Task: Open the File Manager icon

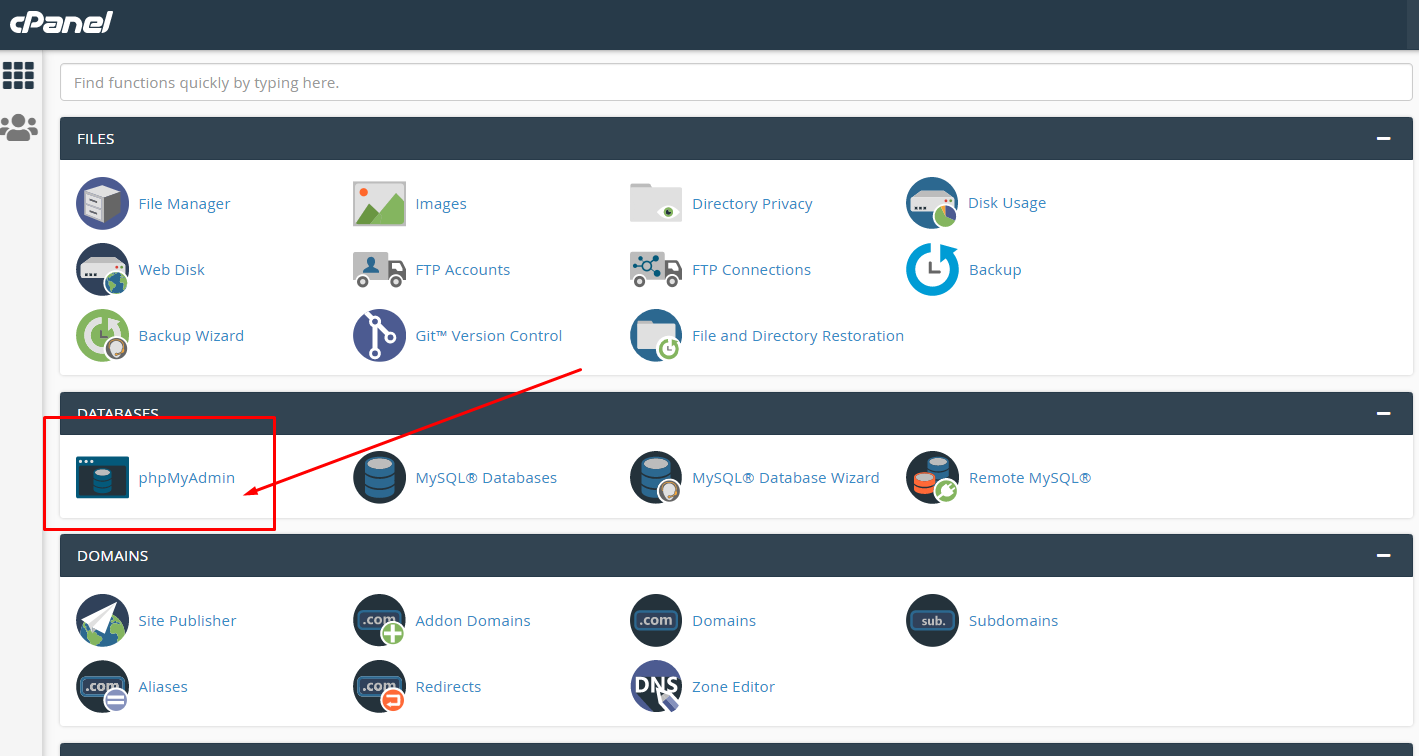Action: tap(103, 204)
